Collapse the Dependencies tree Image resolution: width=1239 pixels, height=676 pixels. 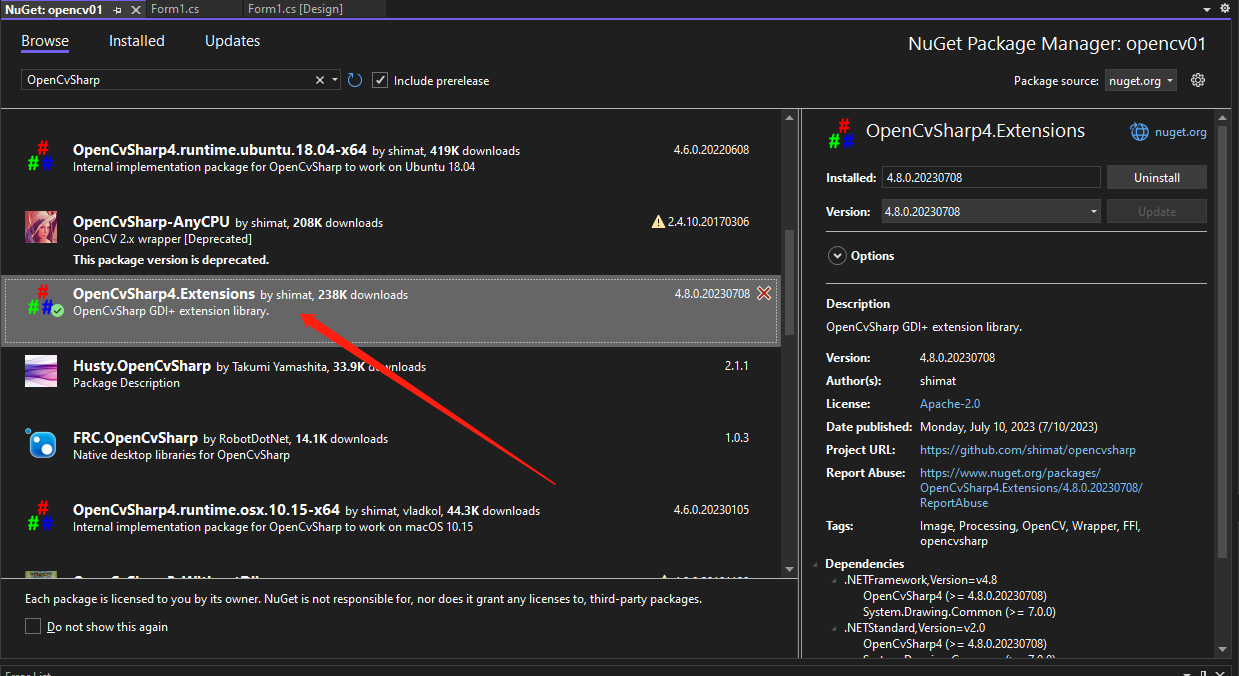coord(818,564)
